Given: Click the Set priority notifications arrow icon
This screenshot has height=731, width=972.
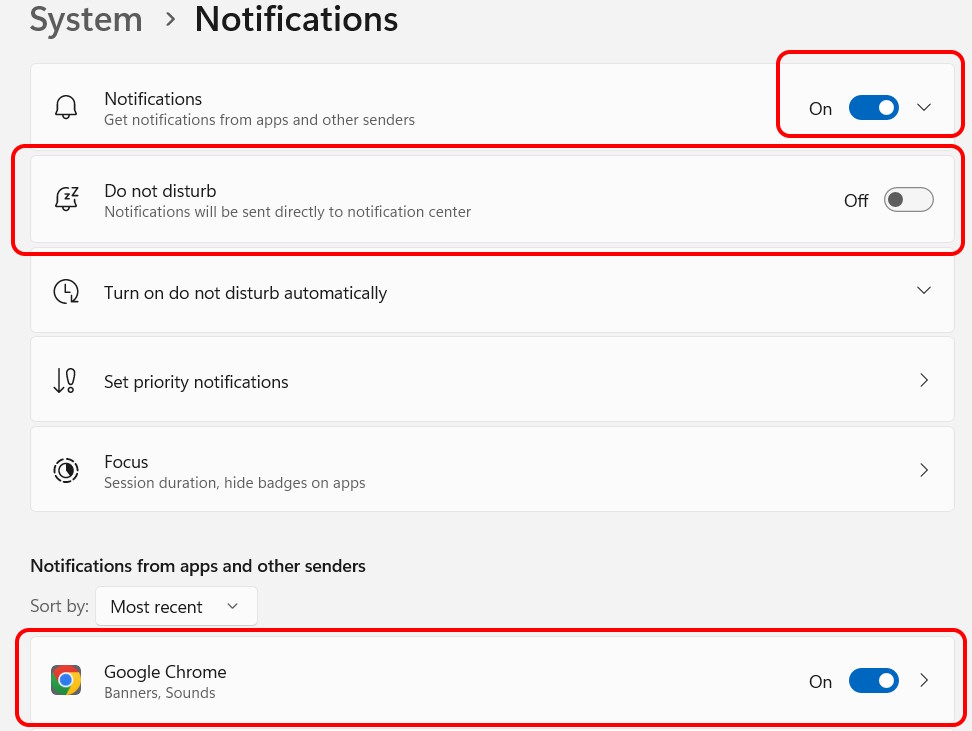Looking at the screenshot, I should [64, 381].
